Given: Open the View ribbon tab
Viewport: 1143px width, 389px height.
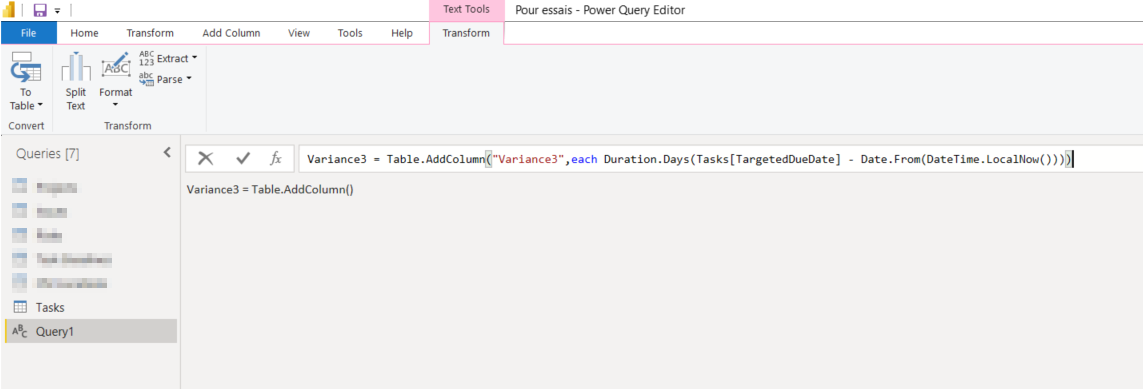Looking at the screenshot, I should [299, 33].
